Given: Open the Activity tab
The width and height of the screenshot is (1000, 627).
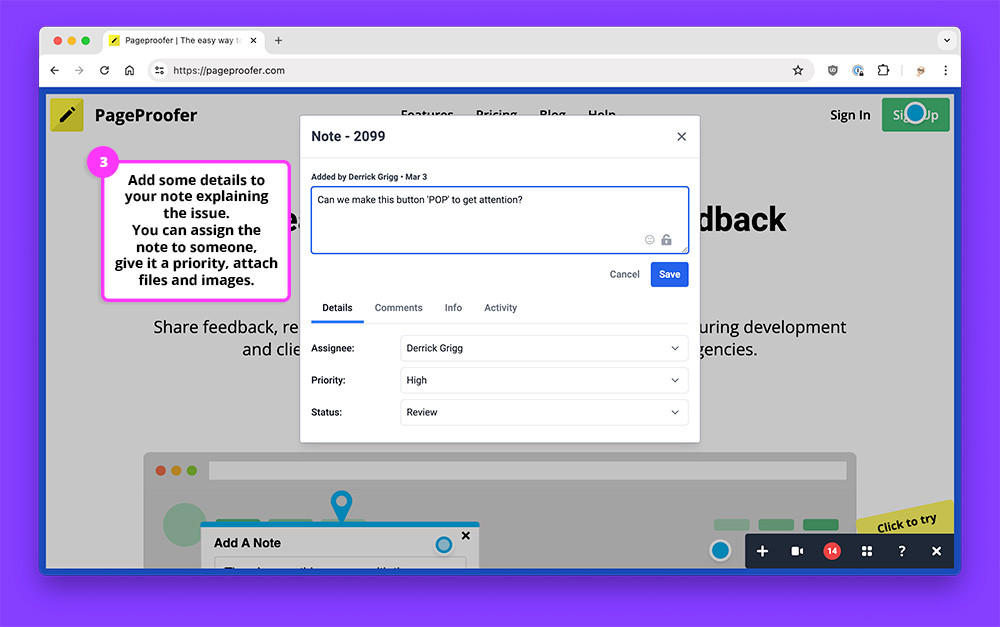Looking at the screenshot, I should tap(500, 308).
